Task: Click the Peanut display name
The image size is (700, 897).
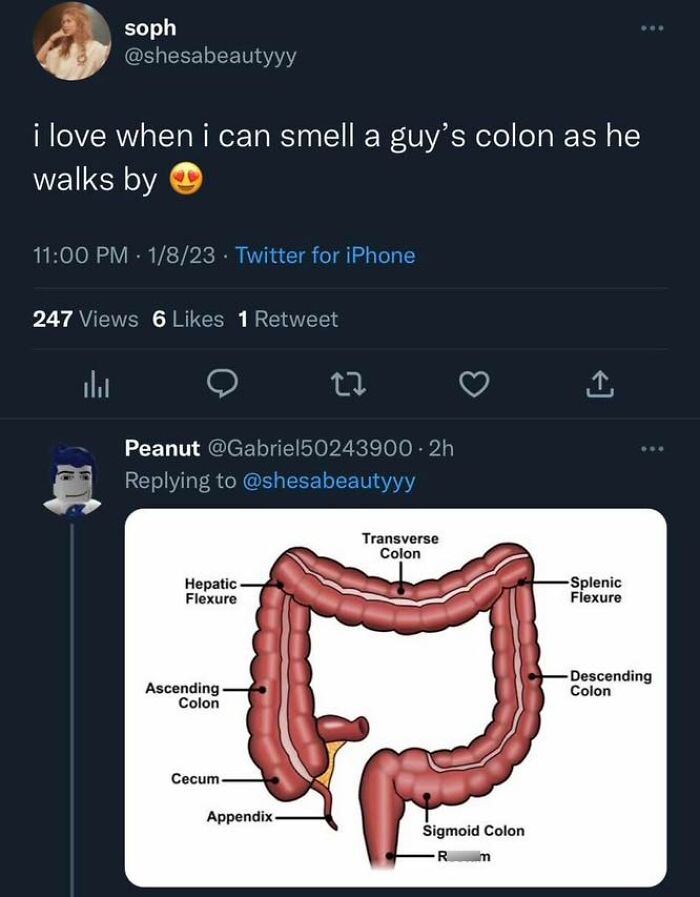Action: click(x=162, y=449)
